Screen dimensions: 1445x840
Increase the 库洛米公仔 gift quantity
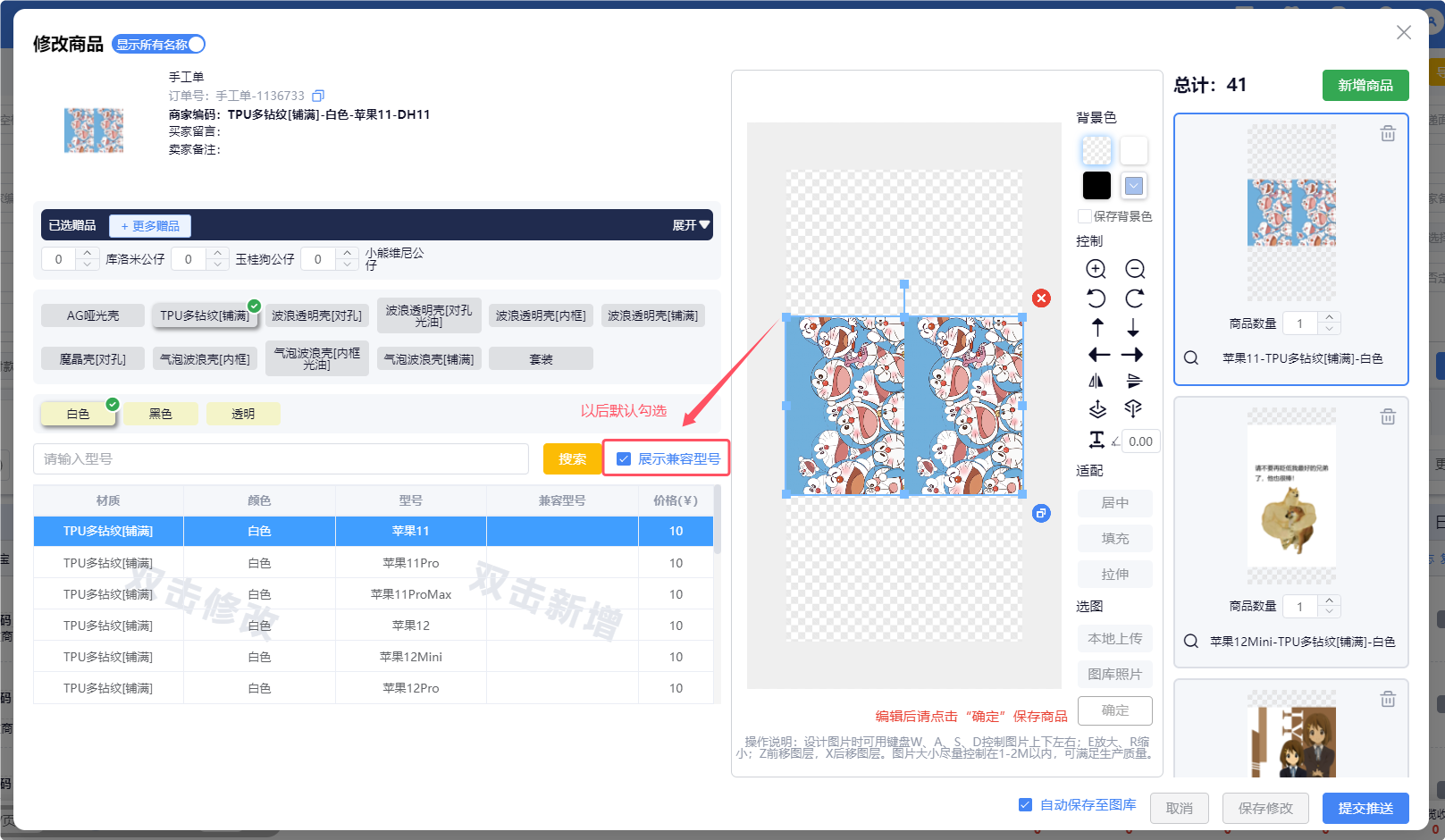click(x=88, y=254)
